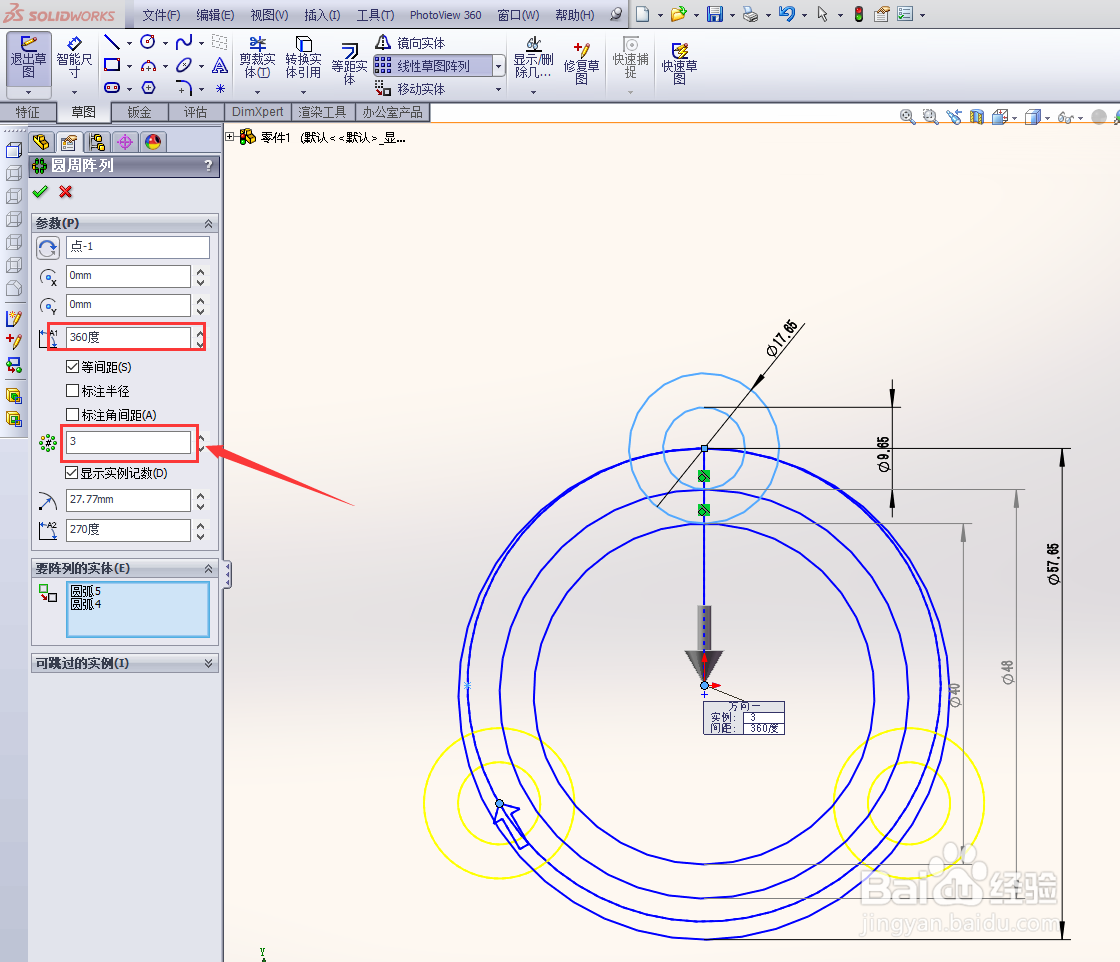The width and height of the screenshot is (1120, 962).
Task: Click the 360度 angle input field
Action: tap(129, 337)
